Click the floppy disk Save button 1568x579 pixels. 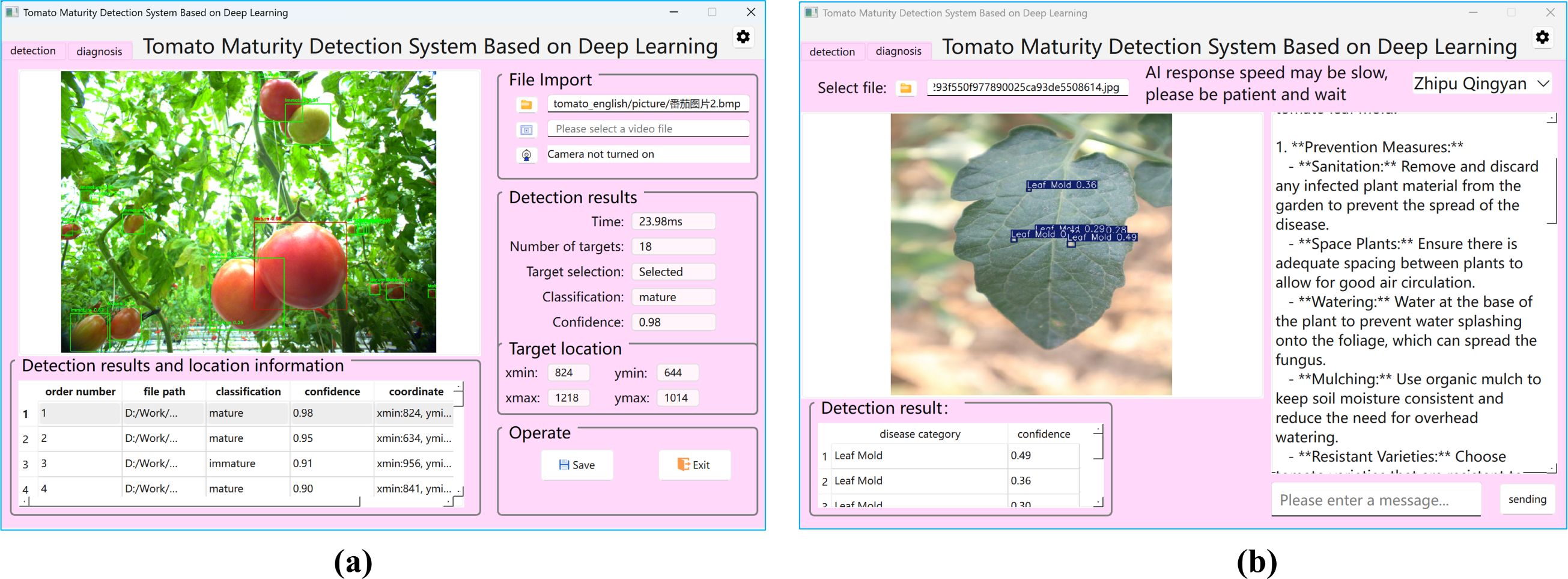click(576, 465)
